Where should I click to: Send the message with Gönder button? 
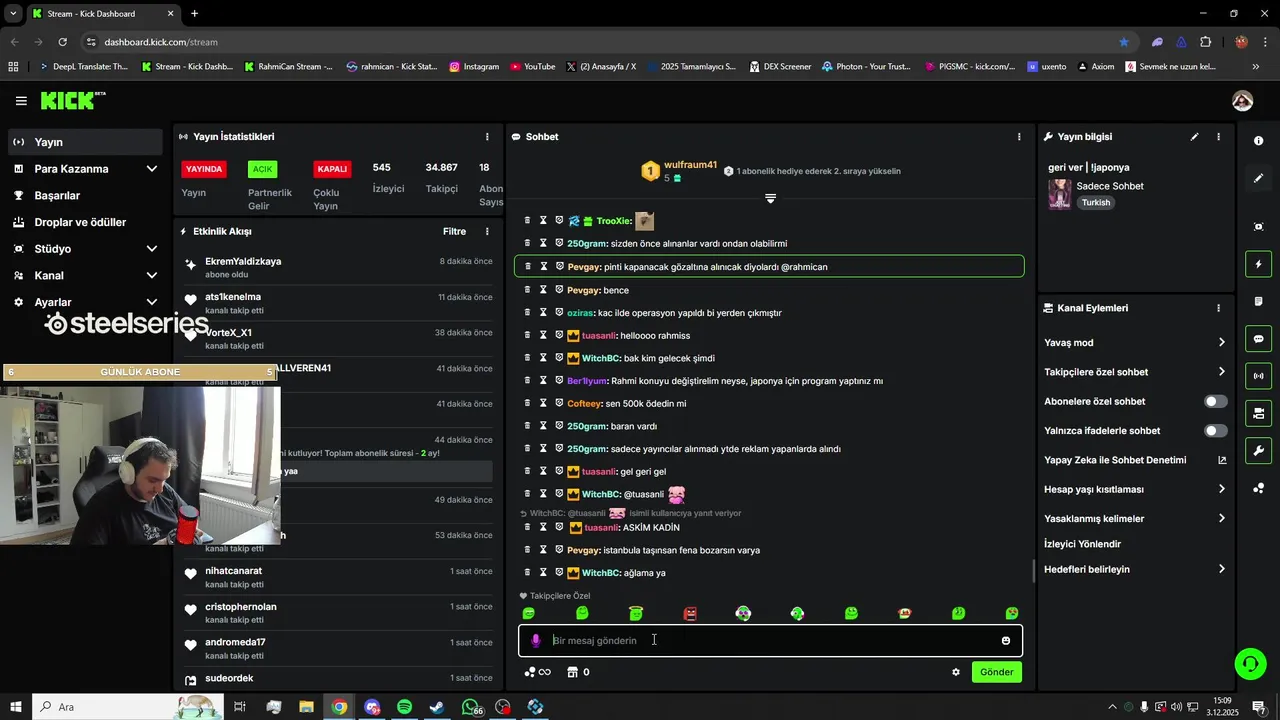point(996,672)
